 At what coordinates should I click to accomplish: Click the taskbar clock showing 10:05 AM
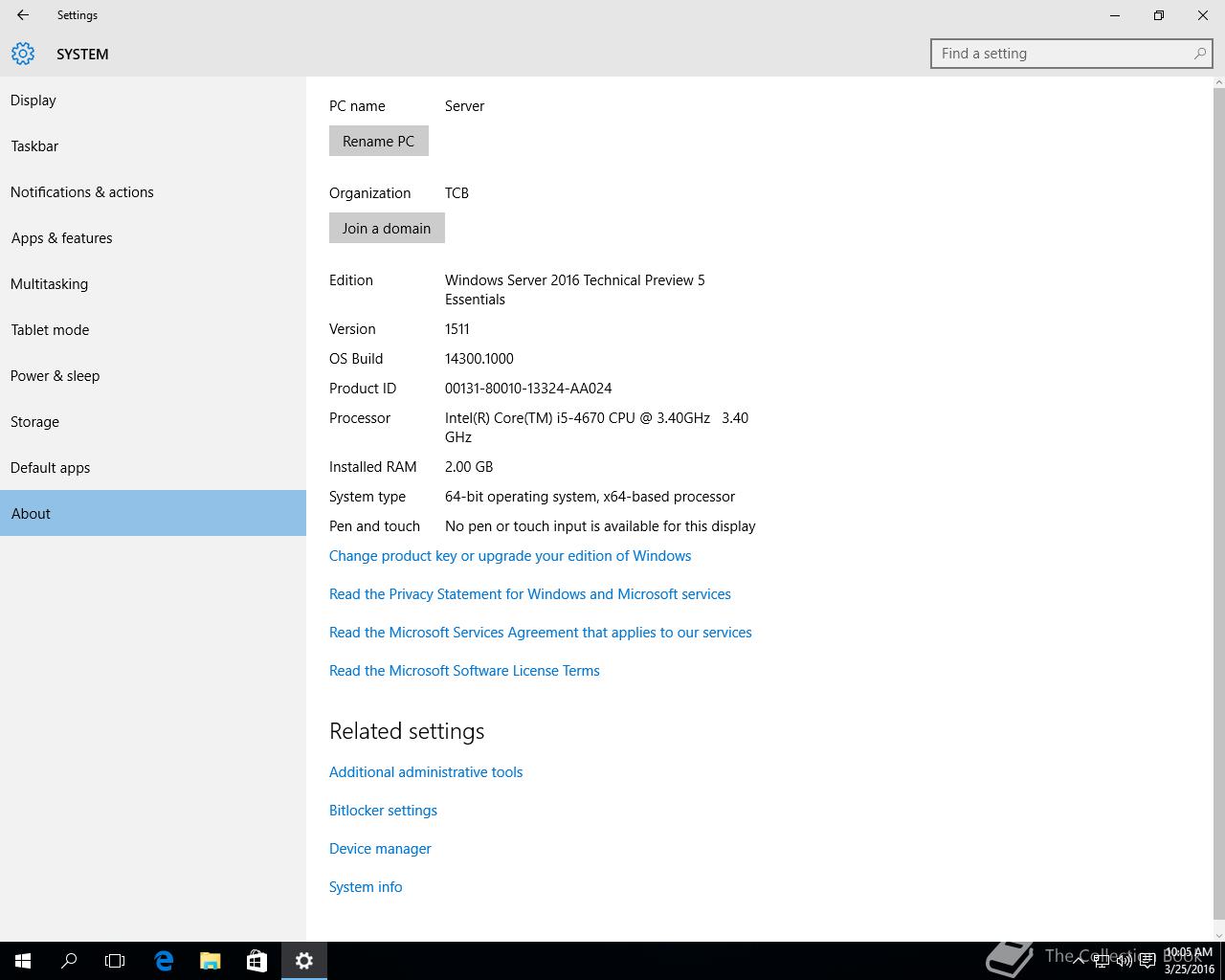coord(1189,961)
